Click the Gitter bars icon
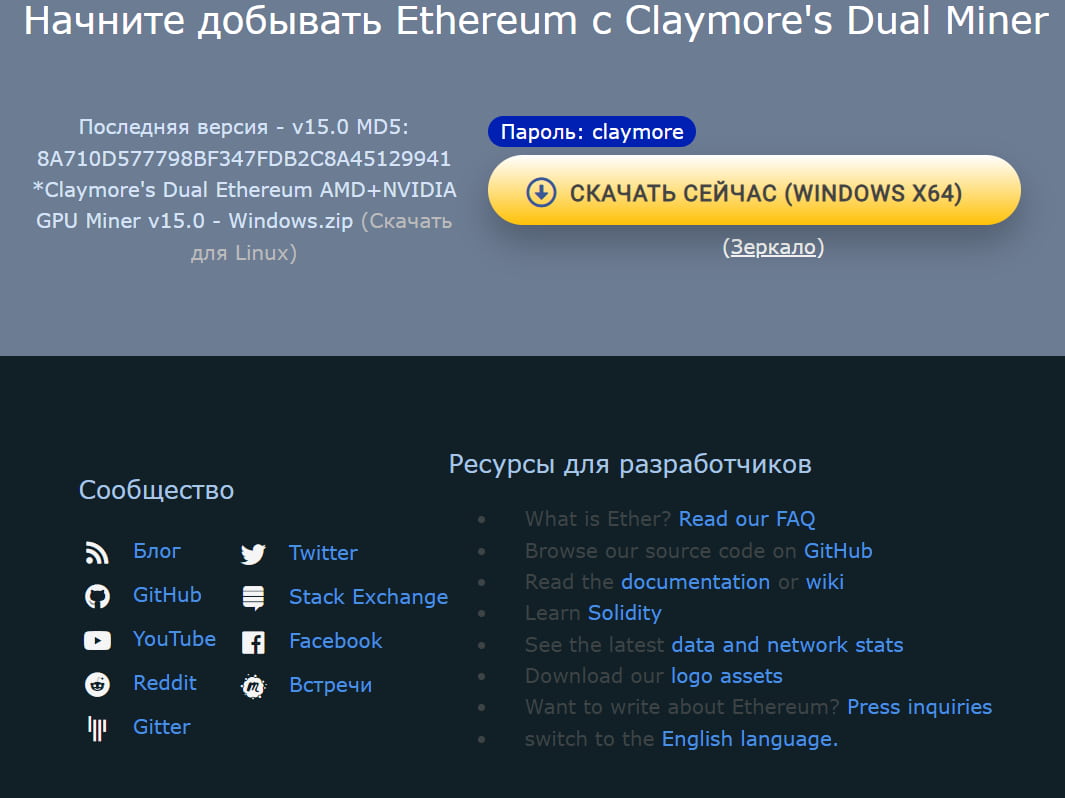The height and width of the screenshot is (798, 1065). [x=97, y=729]
